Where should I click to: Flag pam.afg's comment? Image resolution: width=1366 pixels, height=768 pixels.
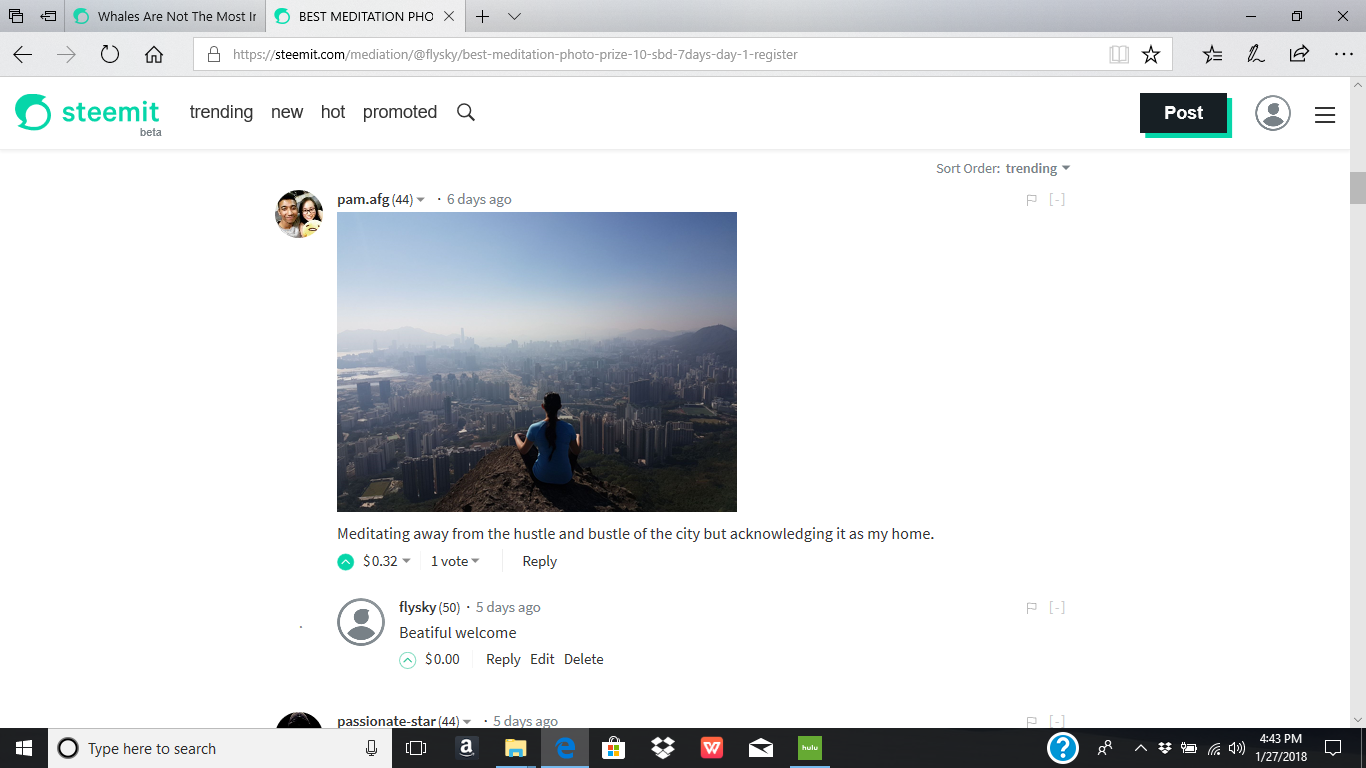click(1031, 200)
